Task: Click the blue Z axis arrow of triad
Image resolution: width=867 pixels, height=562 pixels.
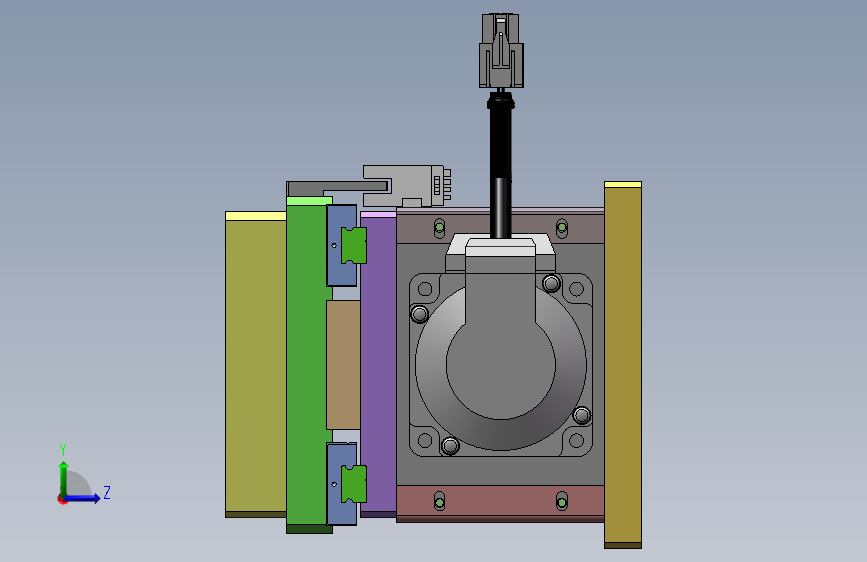Action: tap(83, 499)
